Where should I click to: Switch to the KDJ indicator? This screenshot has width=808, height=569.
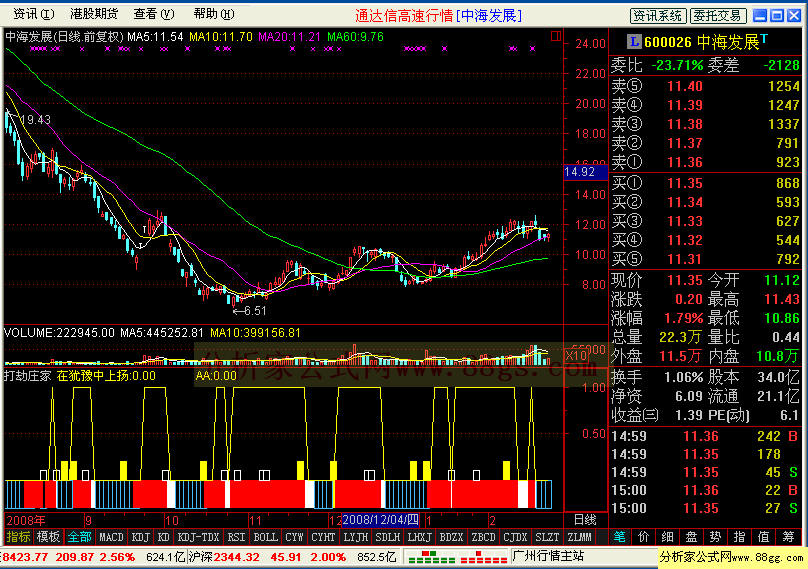tap(140, 537)
